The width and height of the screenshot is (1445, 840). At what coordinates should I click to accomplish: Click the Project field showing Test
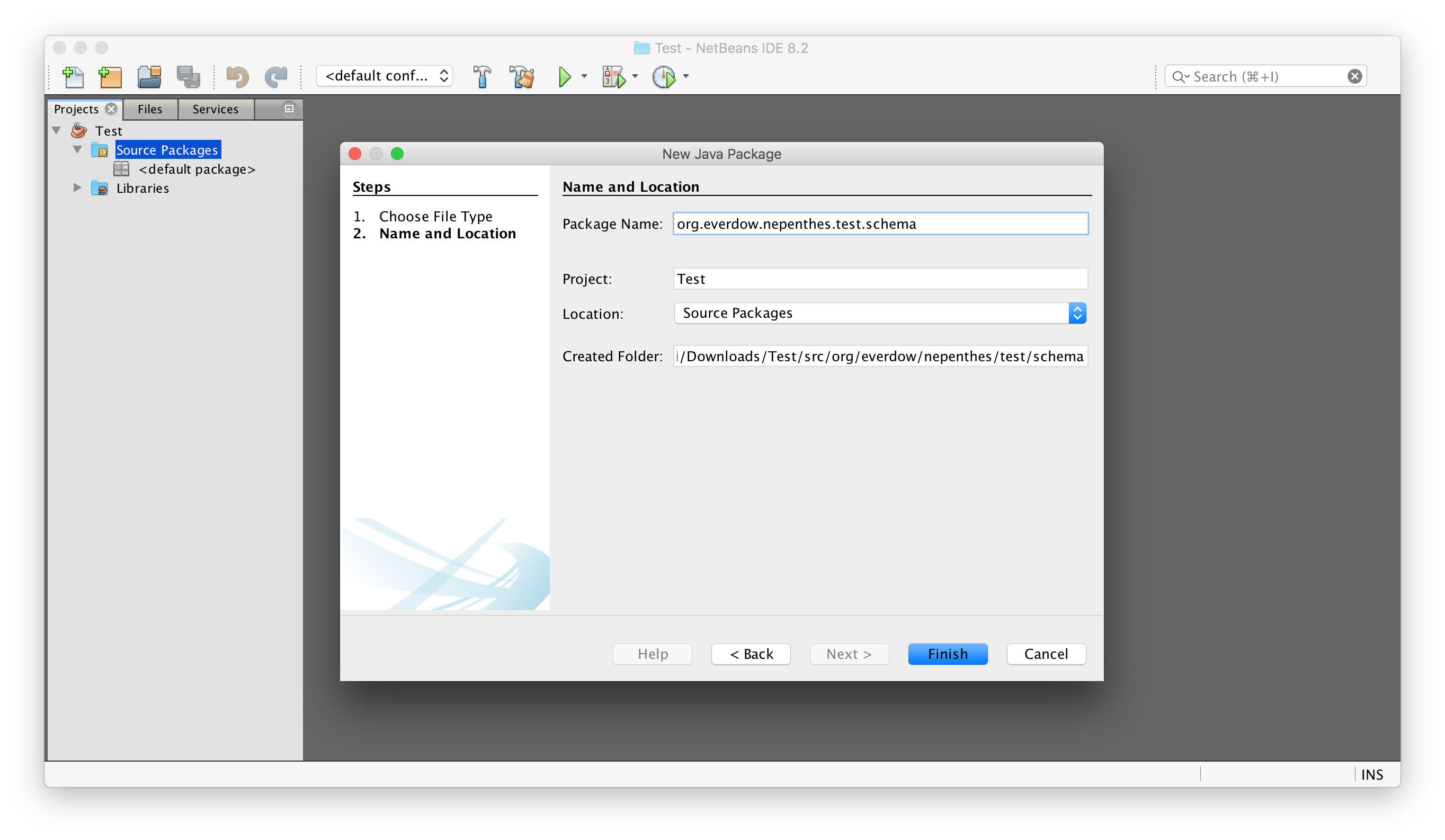click(880, 279)
